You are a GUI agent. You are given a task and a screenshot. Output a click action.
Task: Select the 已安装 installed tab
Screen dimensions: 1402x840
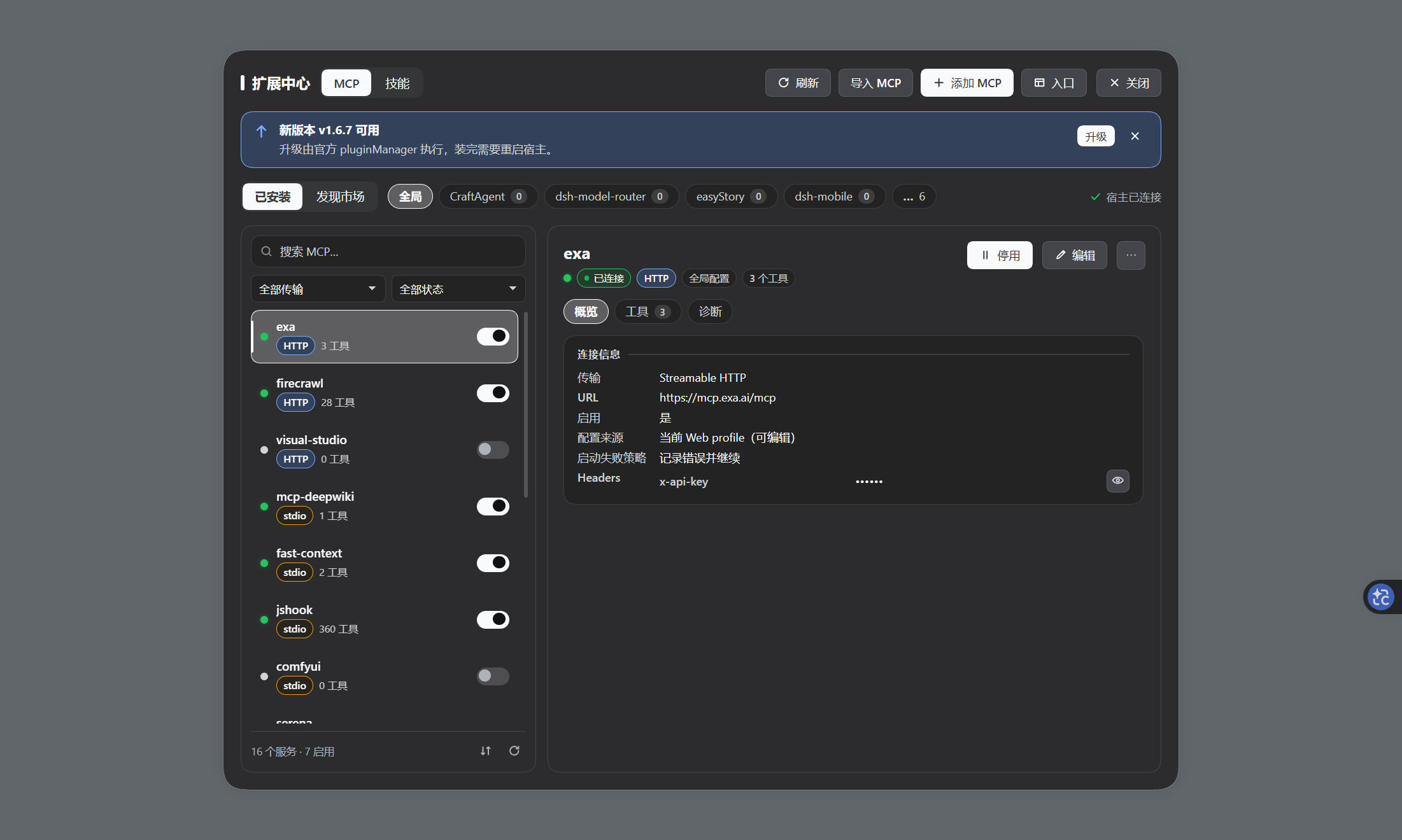pyautogui.click(x=273, y=197)
